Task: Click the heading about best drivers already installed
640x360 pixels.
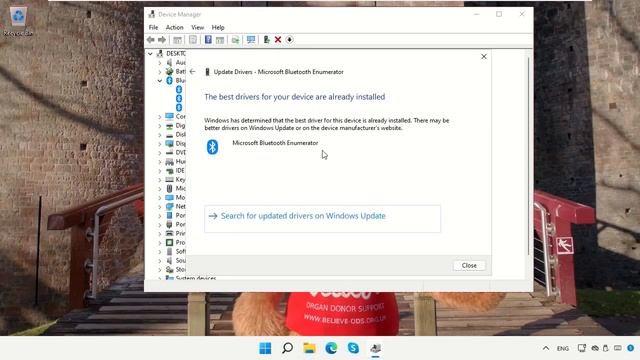Action: click(295, 97)
